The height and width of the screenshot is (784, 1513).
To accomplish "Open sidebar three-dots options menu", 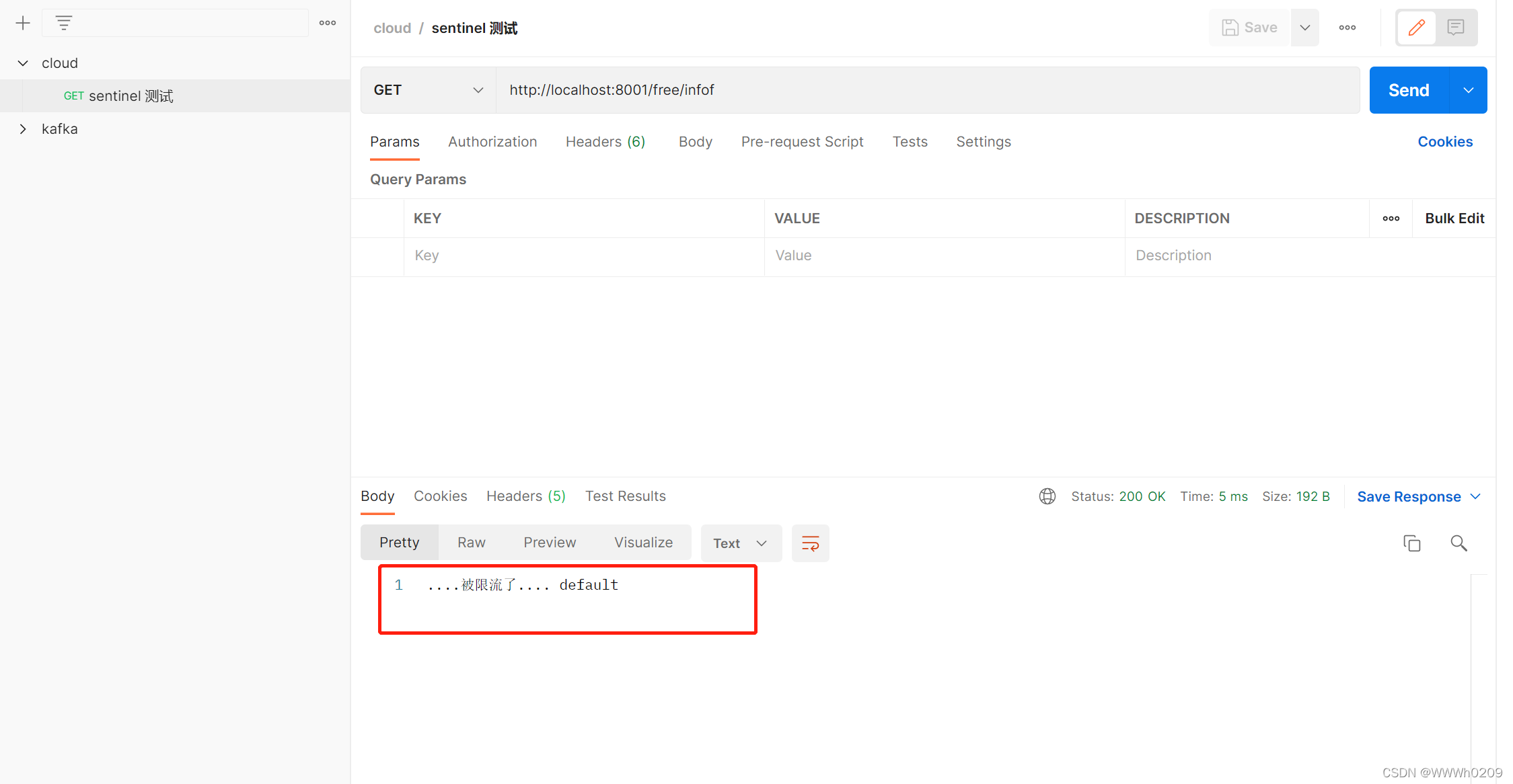I will 328,24.
